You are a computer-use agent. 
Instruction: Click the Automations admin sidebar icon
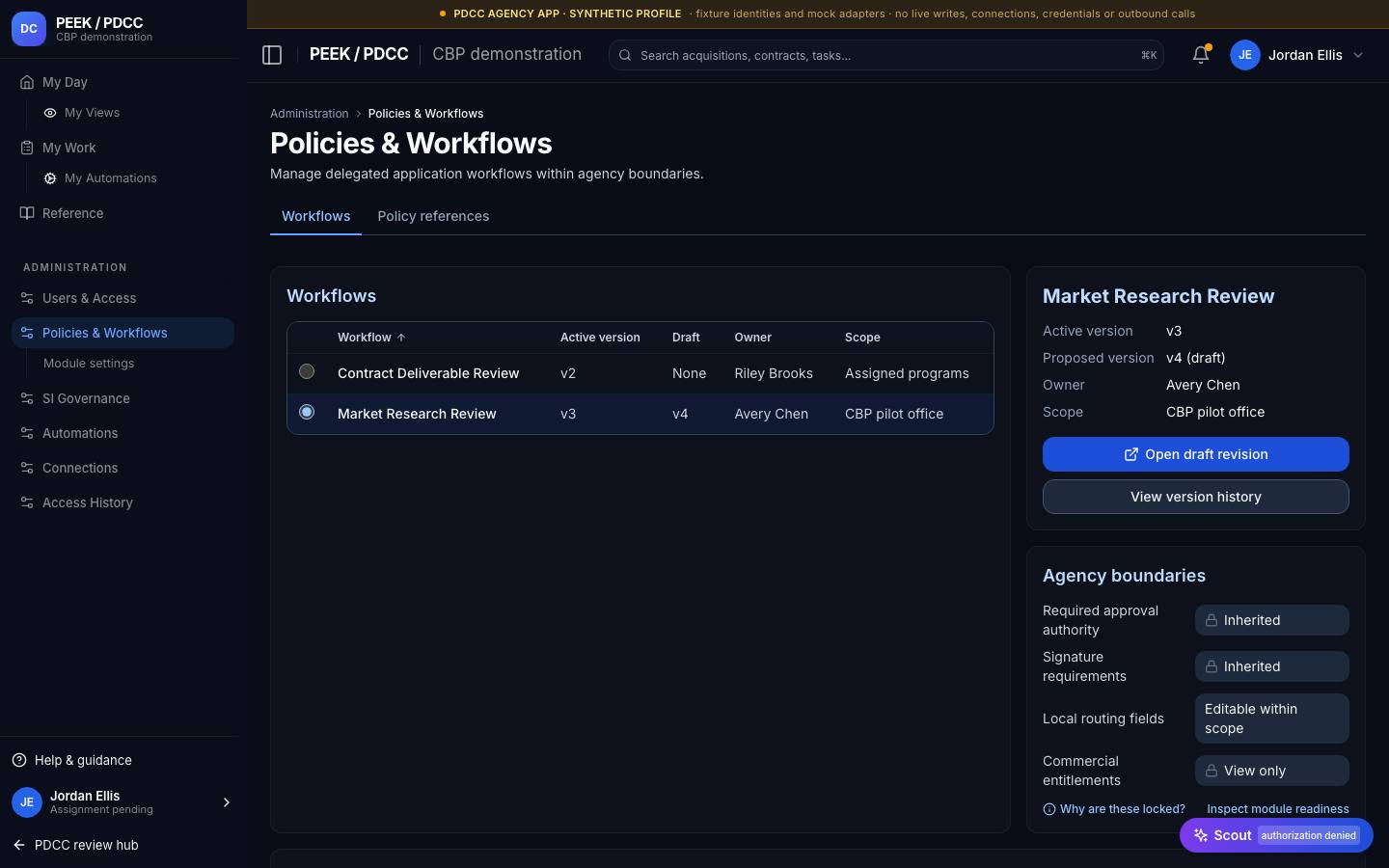pyautogui.click(x=27, y=433)
